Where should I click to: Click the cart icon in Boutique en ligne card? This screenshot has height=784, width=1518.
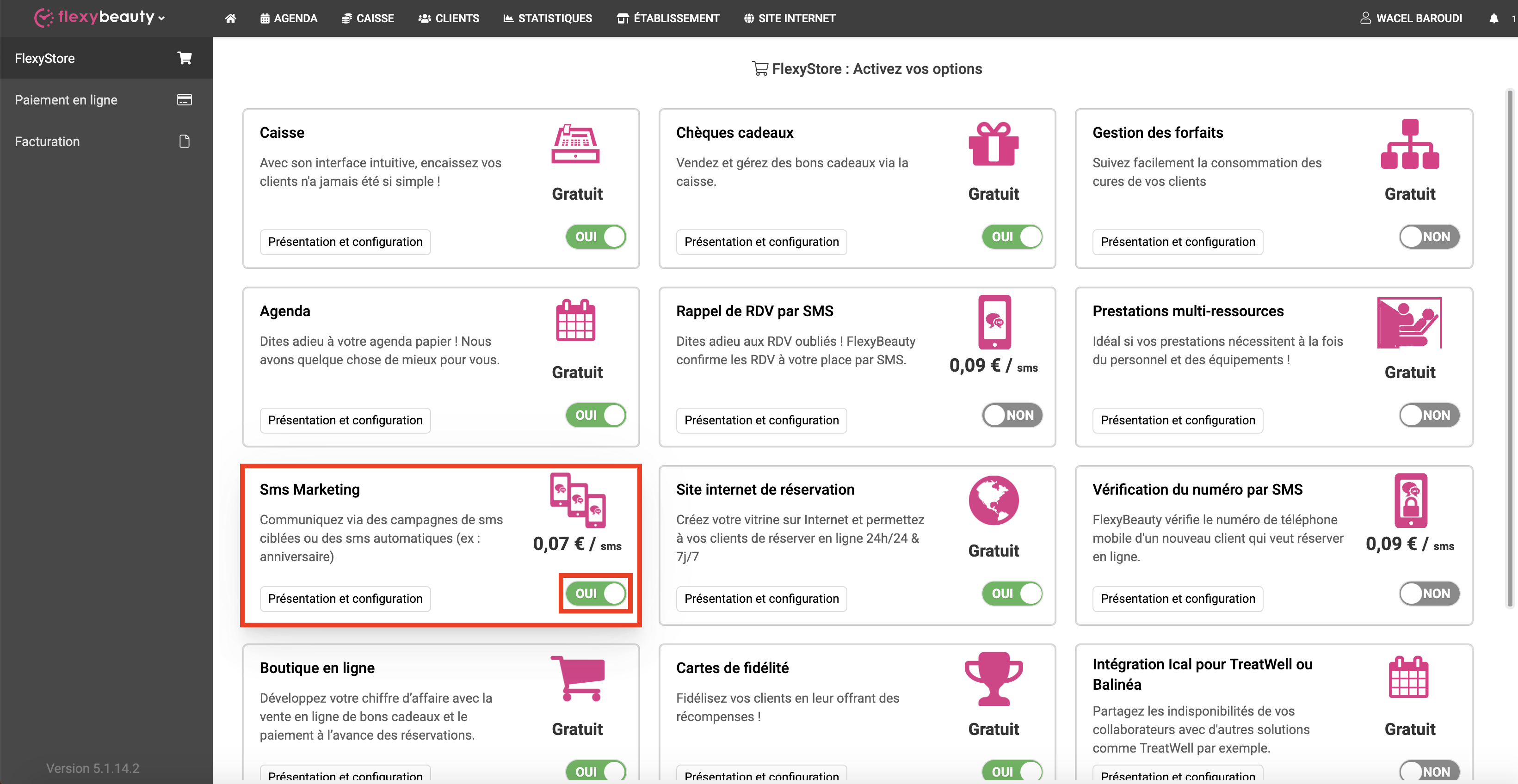[x=578, y=679]
